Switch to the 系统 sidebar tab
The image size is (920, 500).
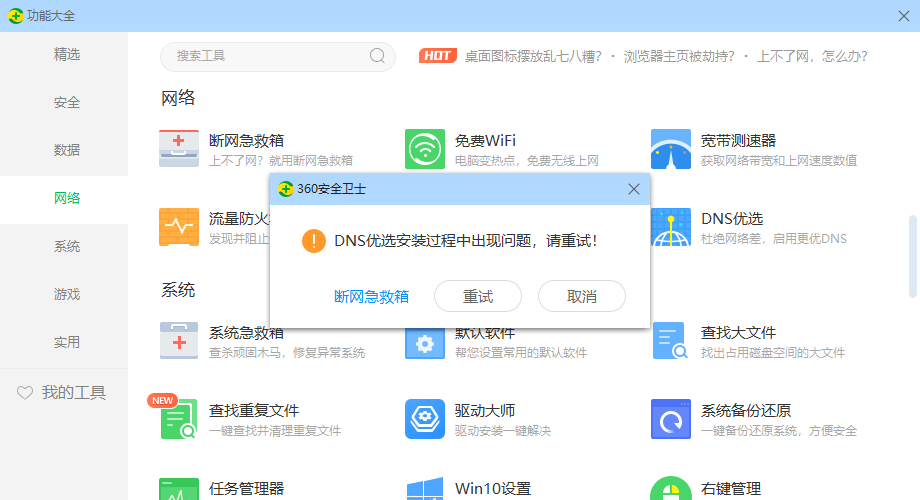pos(64,246)
